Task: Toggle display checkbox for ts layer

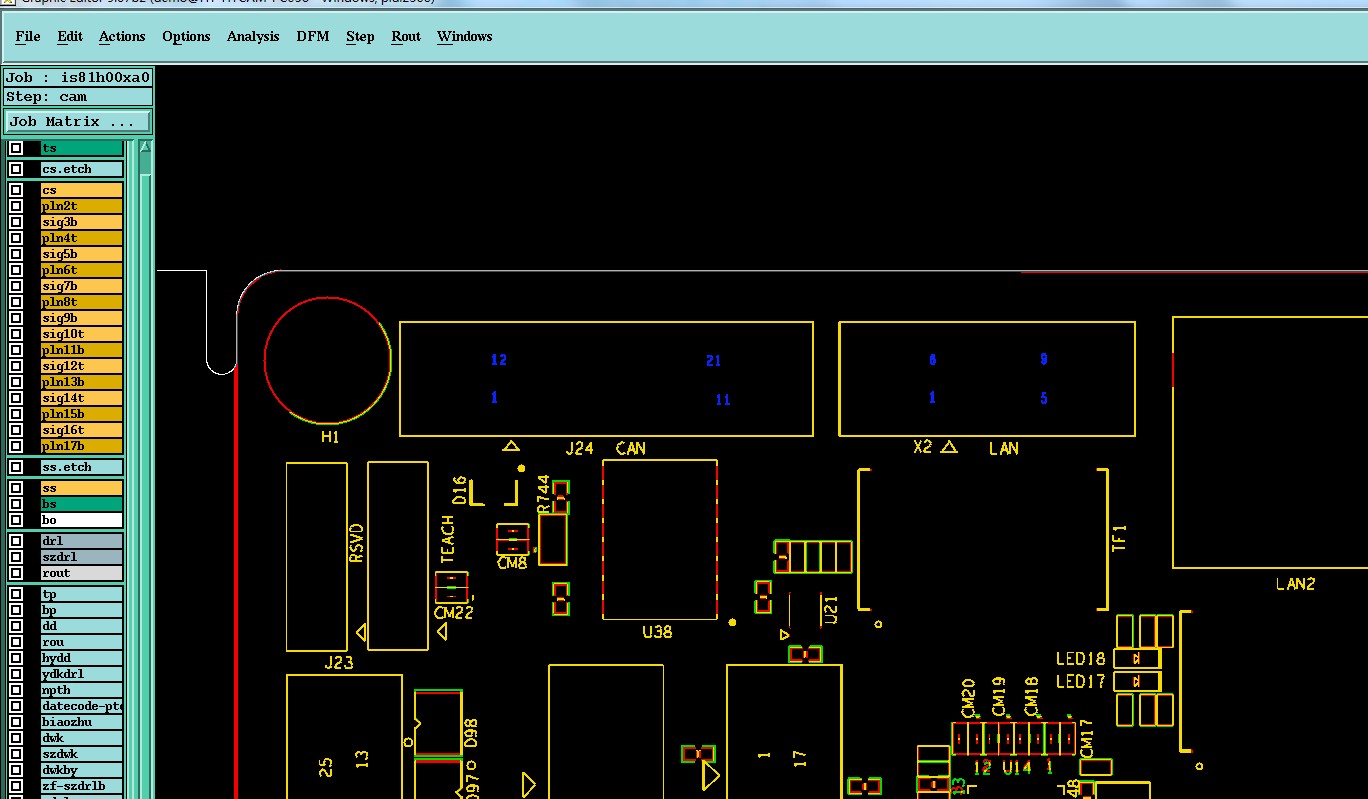Action: pos(16,148)
